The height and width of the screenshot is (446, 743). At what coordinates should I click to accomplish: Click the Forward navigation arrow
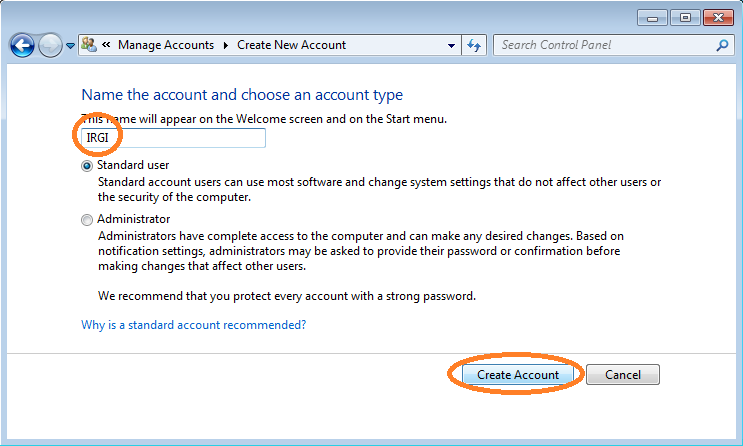tap(50, 46)
